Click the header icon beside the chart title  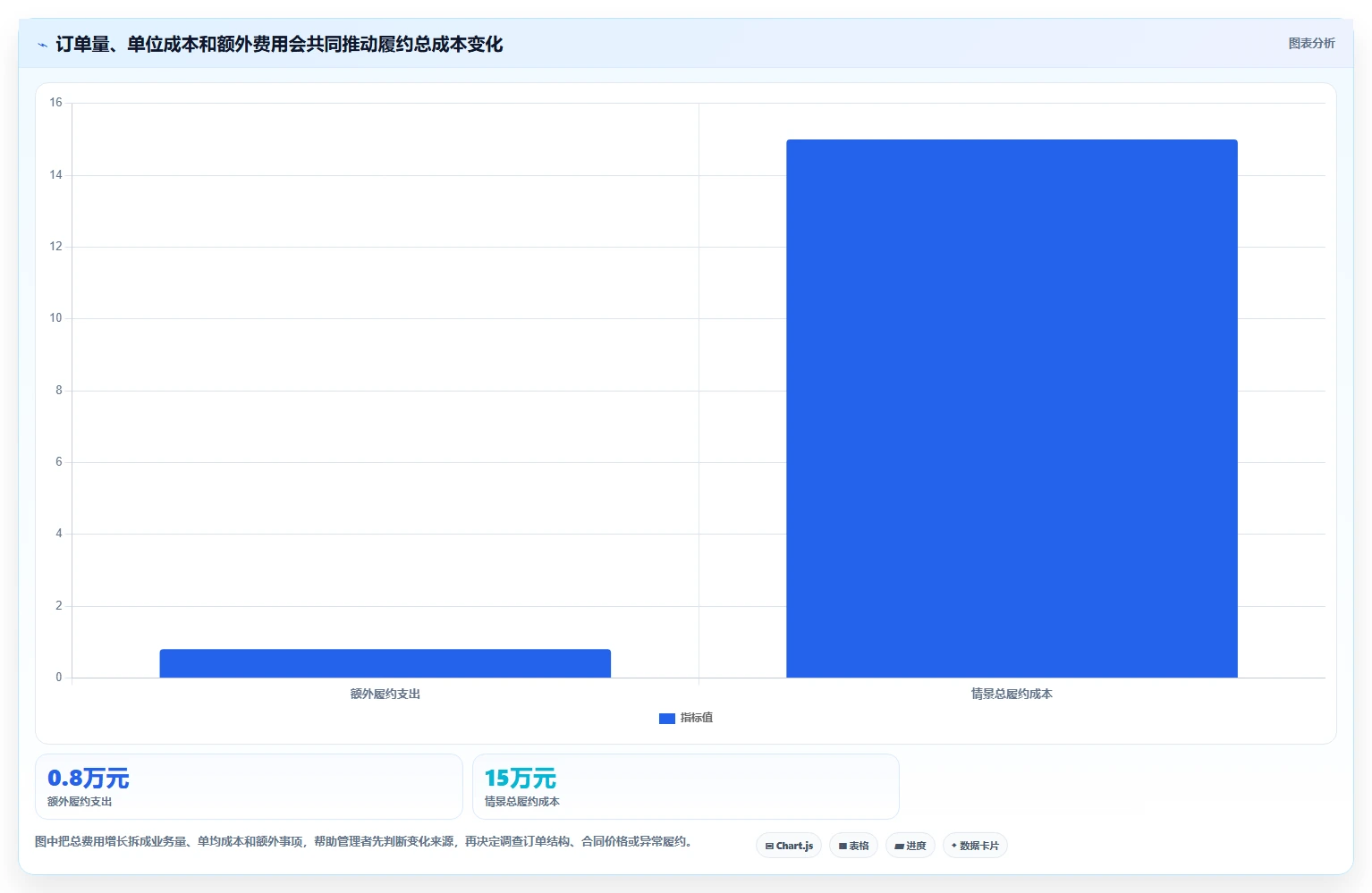pyautogui.click(x=42, y=45)
